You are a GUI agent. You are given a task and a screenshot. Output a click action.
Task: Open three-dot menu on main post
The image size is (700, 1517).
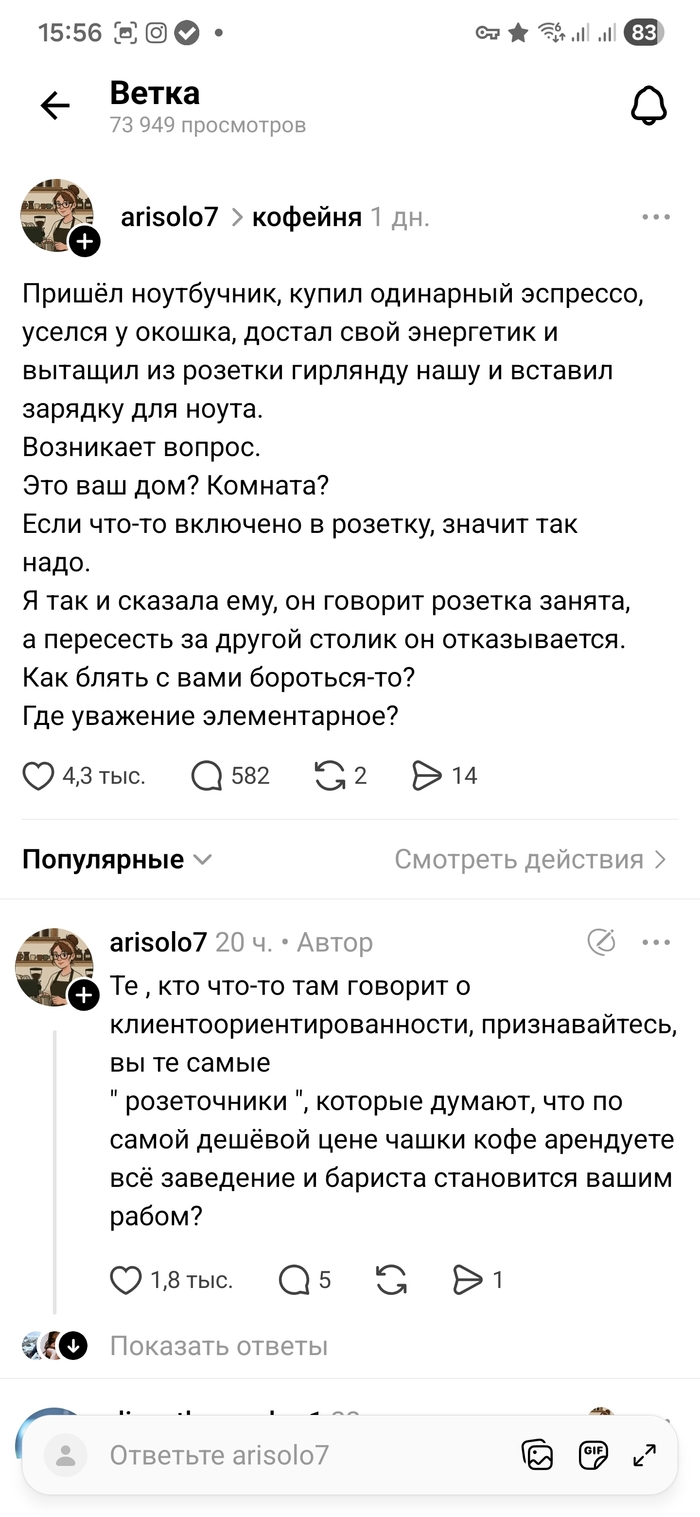[x=656, y=217]
